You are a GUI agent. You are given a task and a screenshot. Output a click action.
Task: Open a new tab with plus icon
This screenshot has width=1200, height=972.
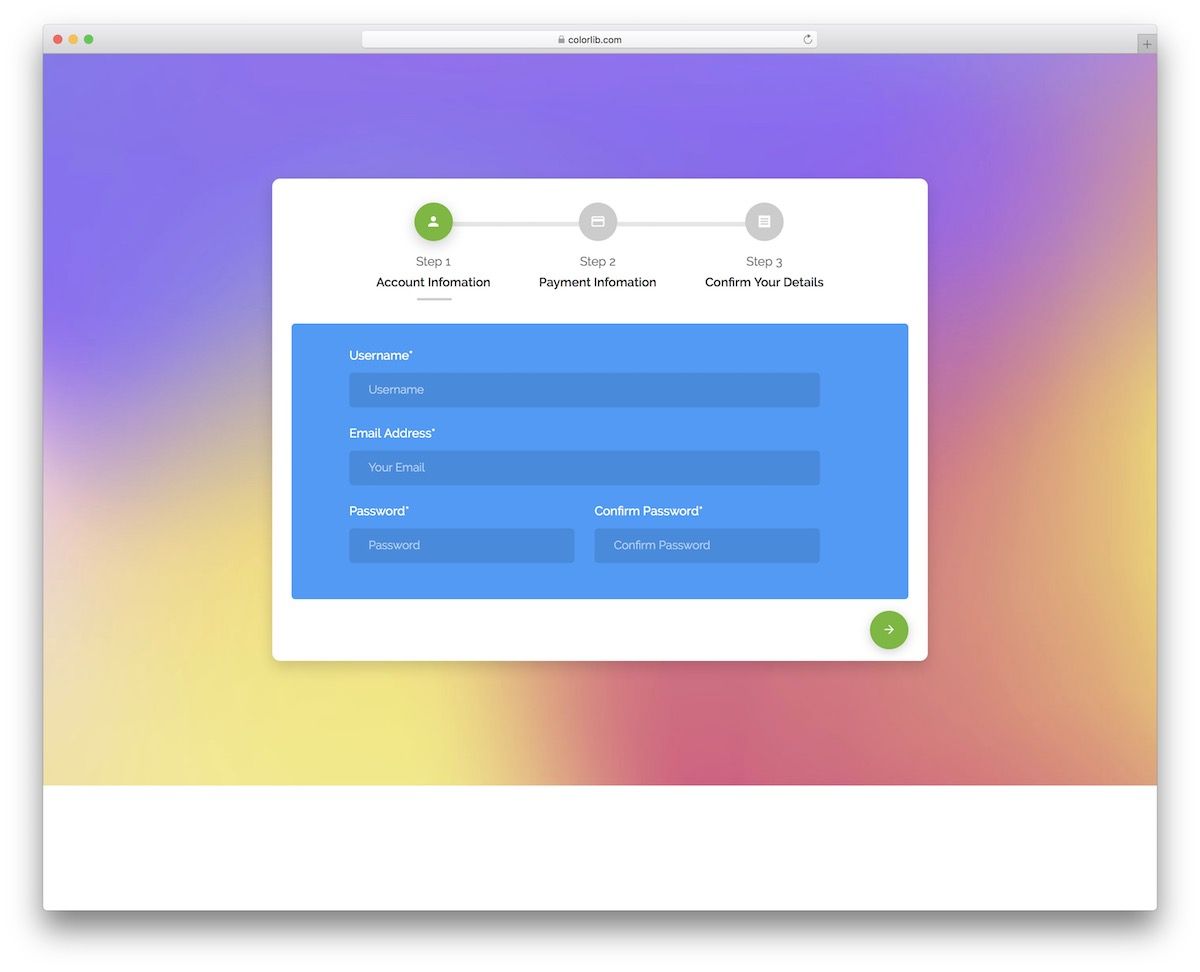[x=1147, y=44]
